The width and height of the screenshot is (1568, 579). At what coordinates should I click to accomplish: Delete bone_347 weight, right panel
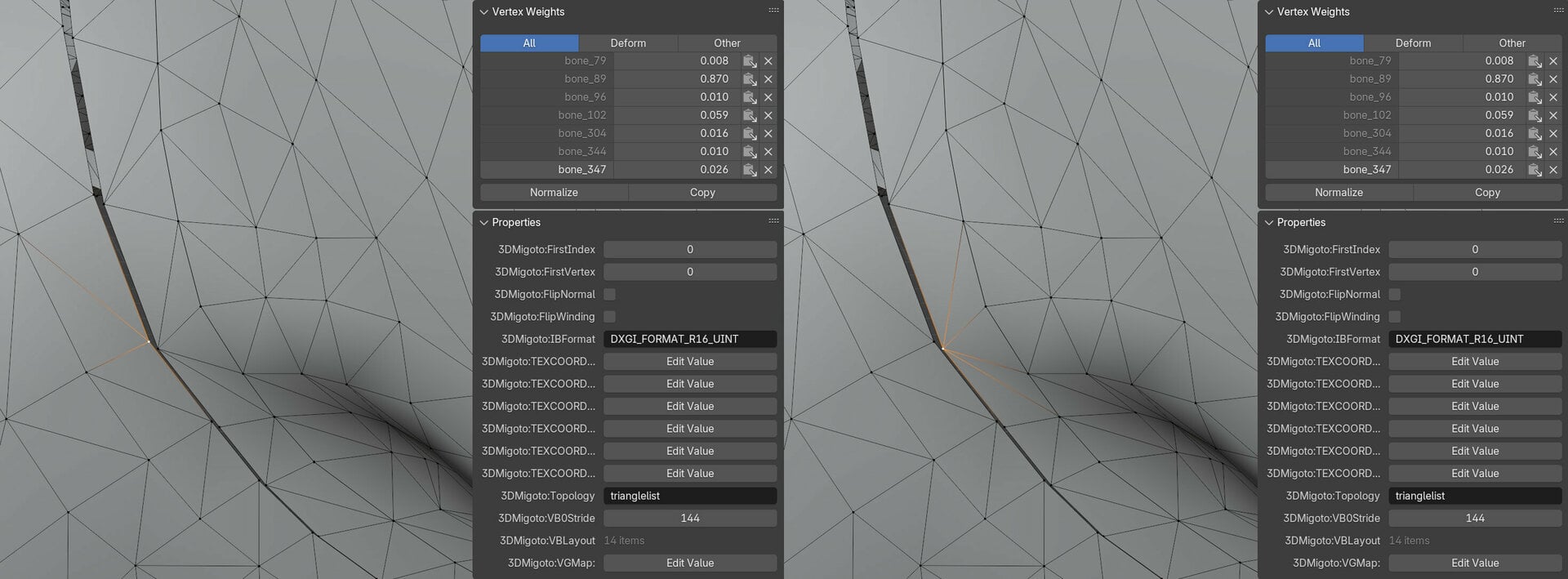1552,170
